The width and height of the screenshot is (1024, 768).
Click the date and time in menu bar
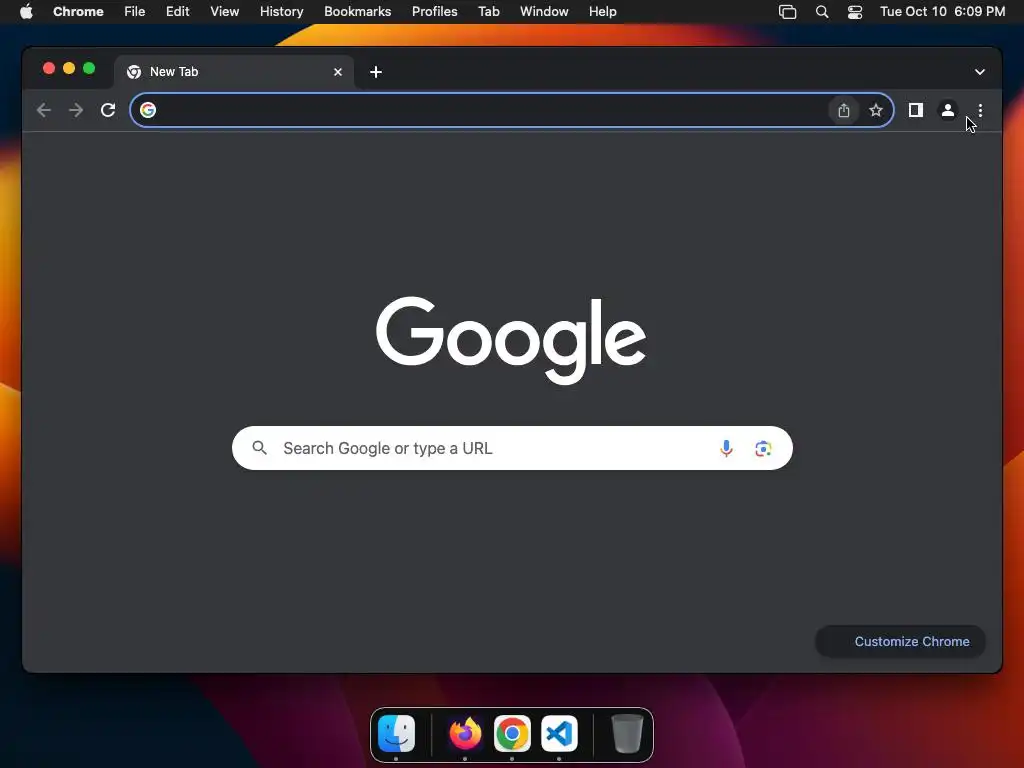pyautogui.click(x=942, y=12)
